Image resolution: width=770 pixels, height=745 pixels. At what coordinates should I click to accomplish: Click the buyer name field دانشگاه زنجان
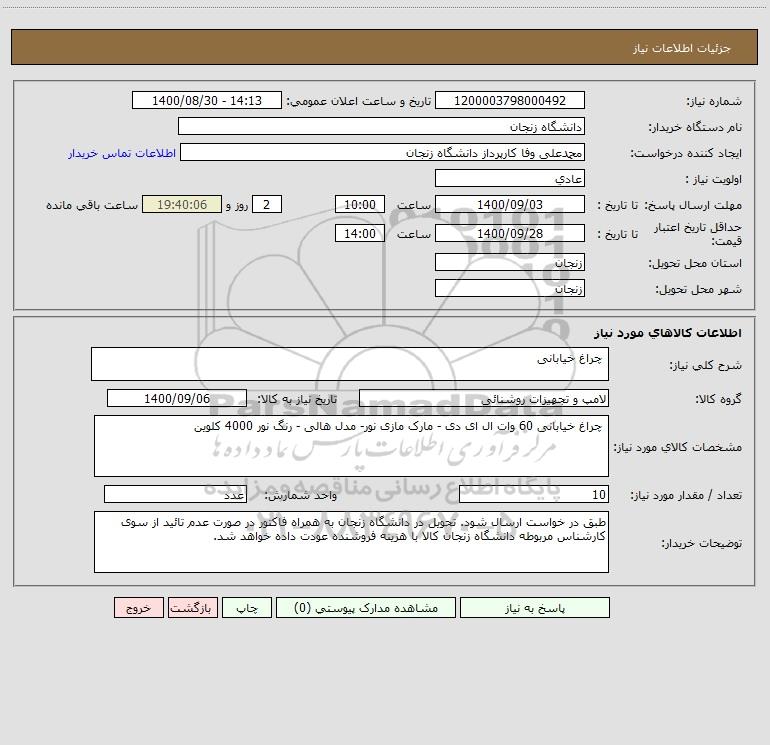[381, 126]
